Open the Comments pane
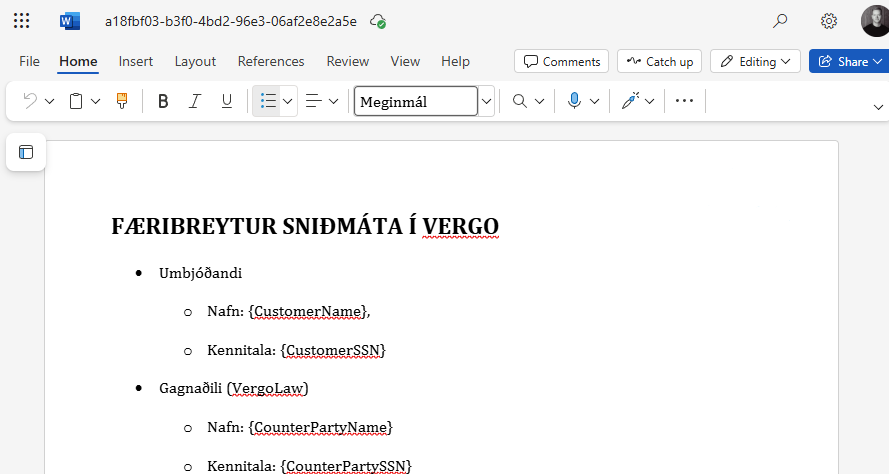The width and height of the screenshot is (889, 474). tap(561, 61)
